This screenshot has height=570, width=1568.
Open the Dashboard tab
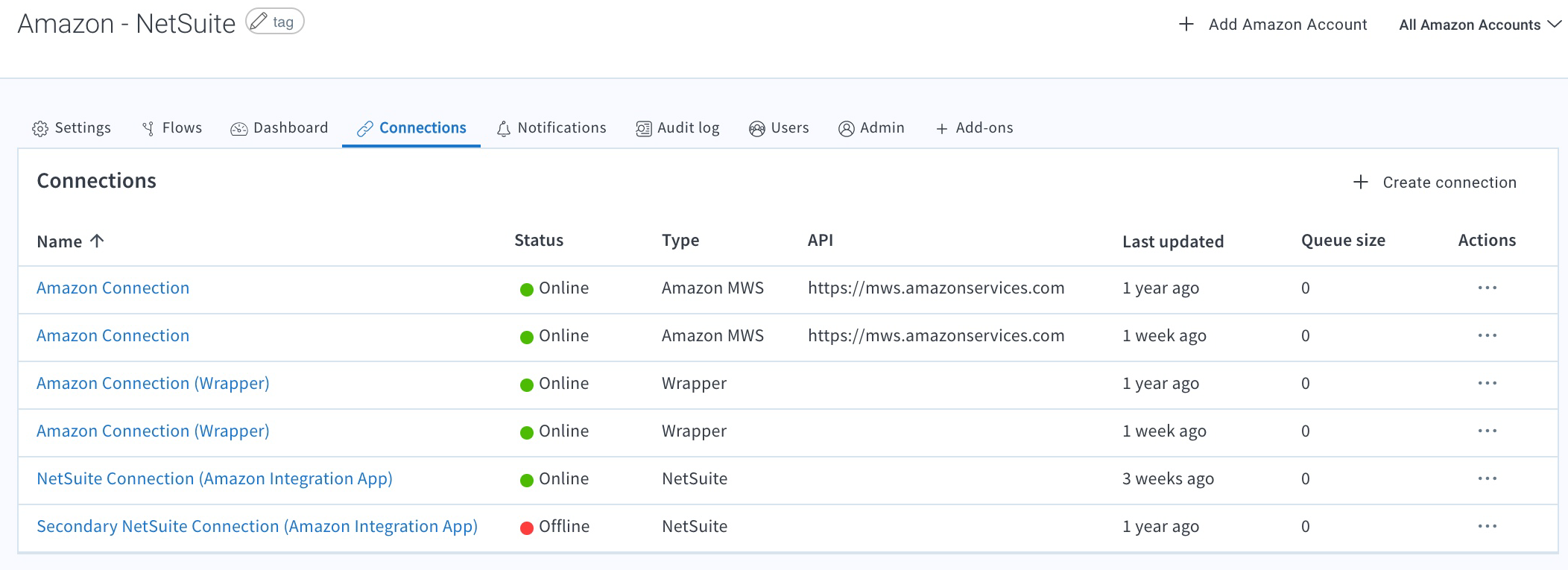coord(279,128)
